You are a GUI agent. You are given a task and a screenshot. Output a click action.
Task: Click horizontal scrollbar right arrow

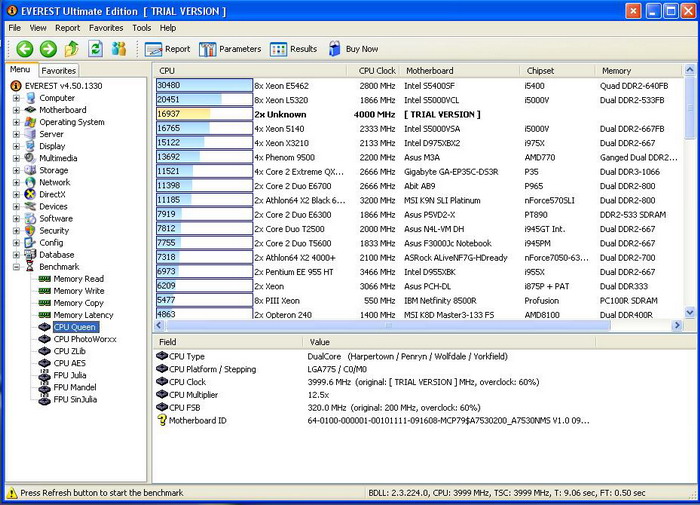tap(677, 325)
